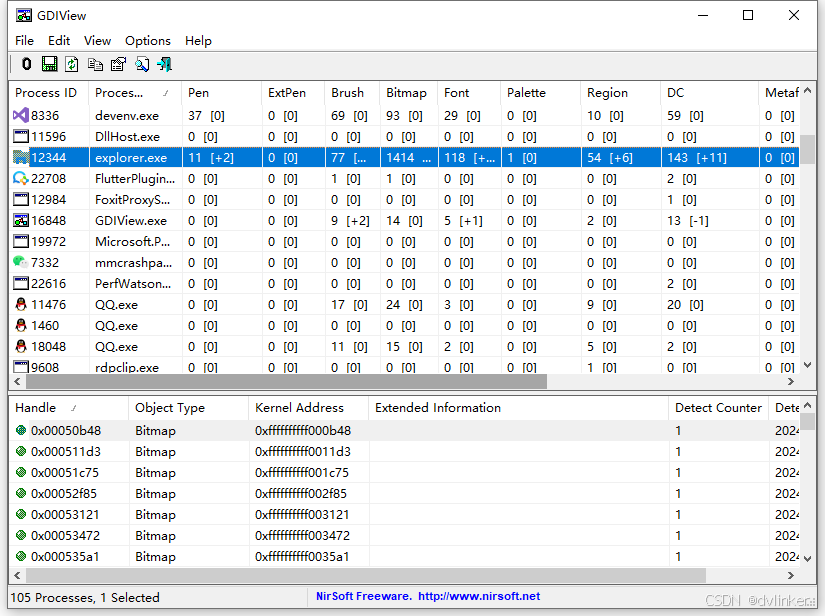Click the '105 Processes, 1 Selected' status text
Image resolution: width=825 pixels, height=616 pixels.
(85, 598)
